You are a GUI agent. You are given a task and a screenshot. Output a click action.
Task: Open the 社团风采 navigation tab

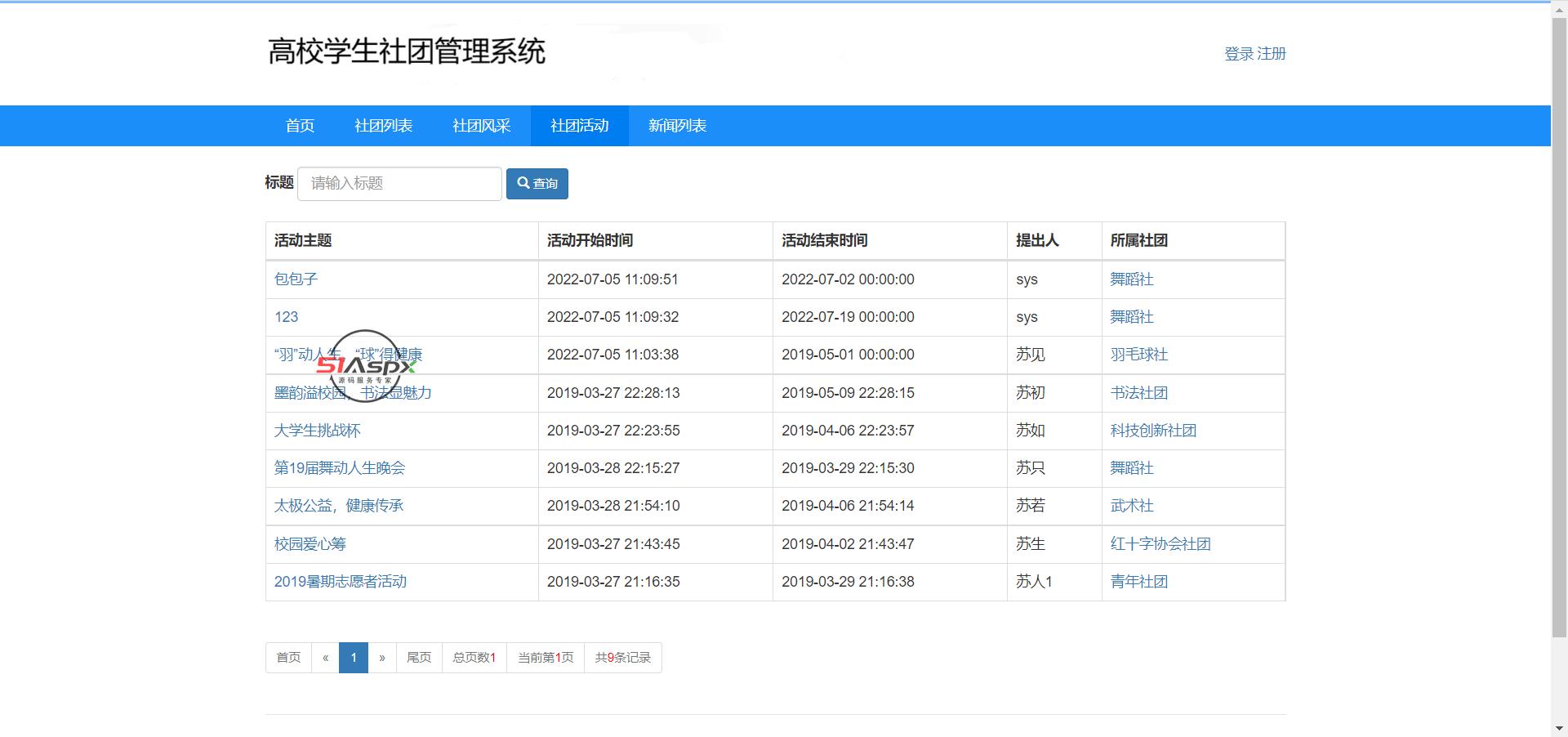481,126
